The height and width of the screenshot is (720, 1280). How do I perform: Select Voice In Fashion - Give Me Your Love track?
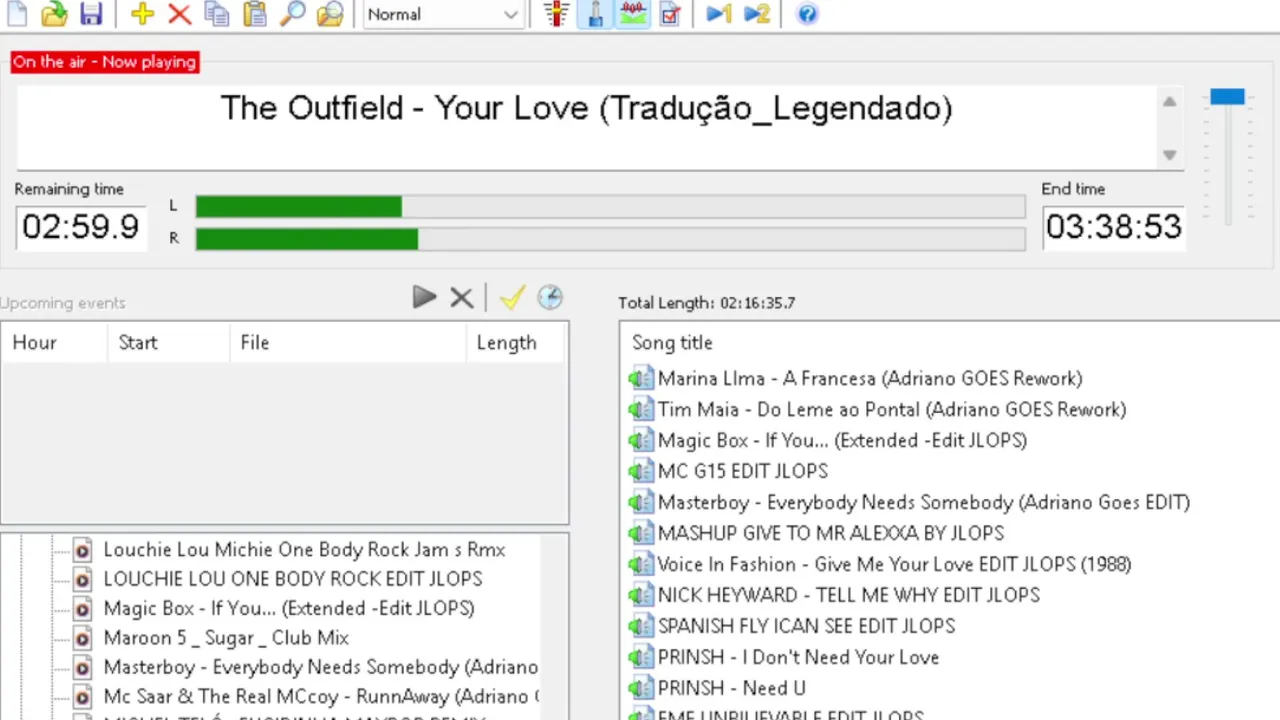(x=894, y=564)
